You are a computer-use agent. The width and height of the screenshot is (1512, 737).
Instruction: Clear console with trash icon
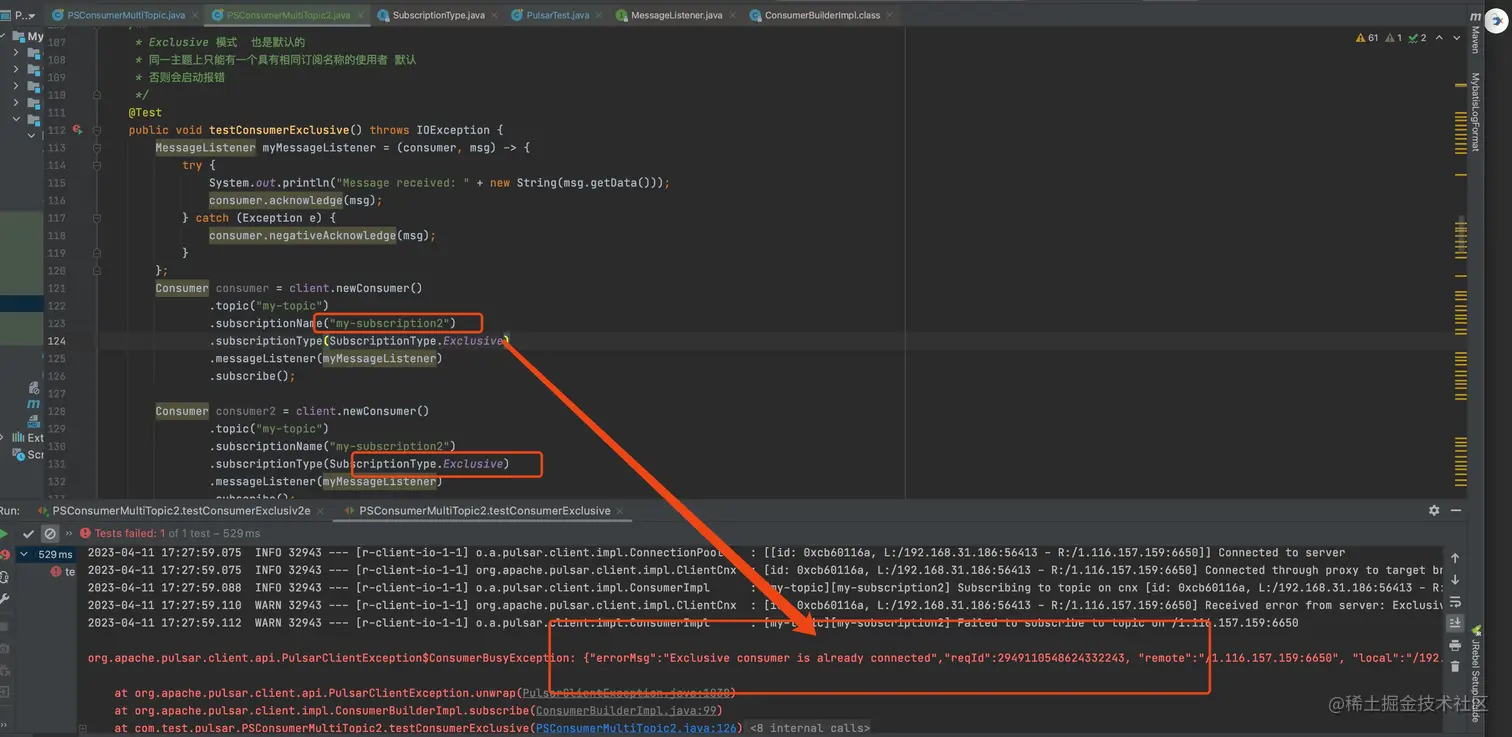coord(1455,666)
